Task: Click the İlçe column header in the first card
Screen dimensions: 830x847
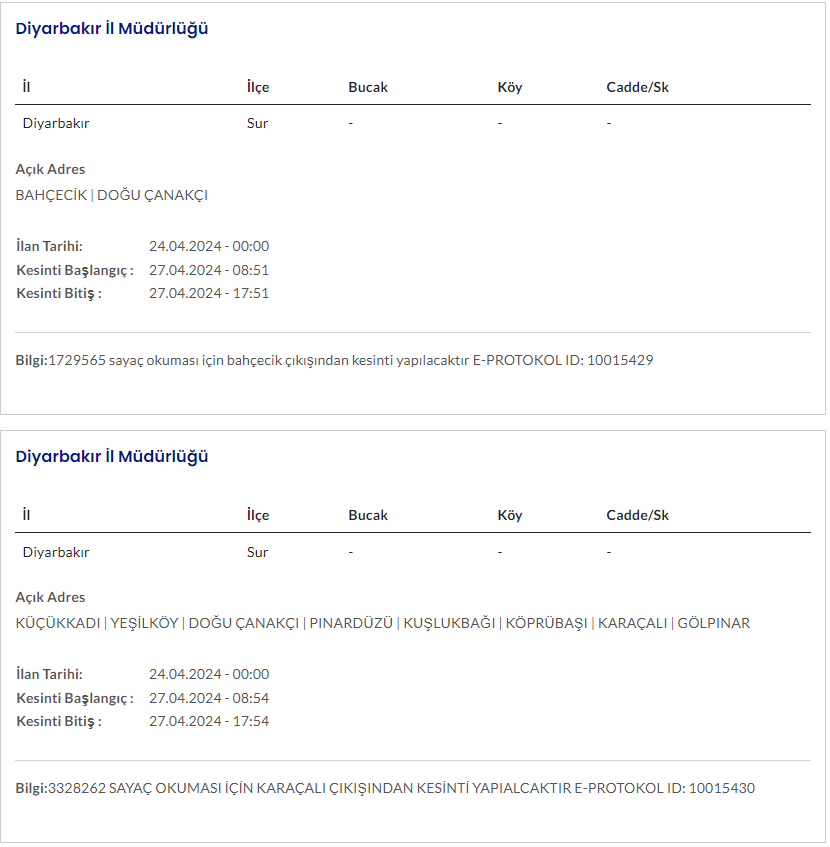Action: tap(258, 87)
